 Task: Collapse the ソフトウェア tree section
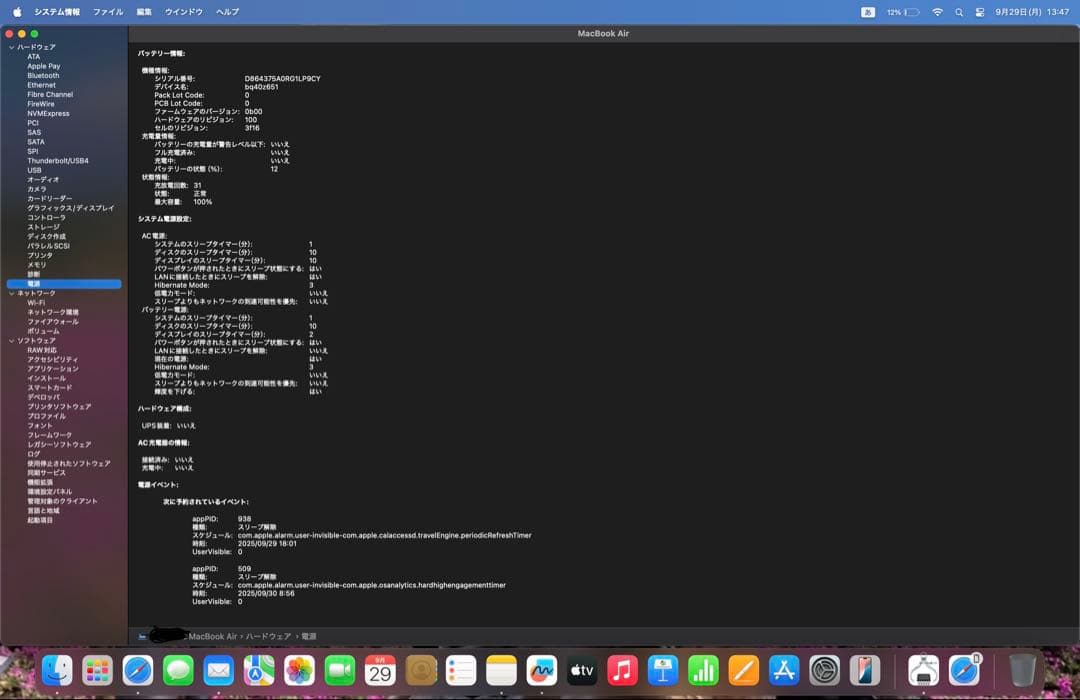pyautogui.click(x=12, y=341)
